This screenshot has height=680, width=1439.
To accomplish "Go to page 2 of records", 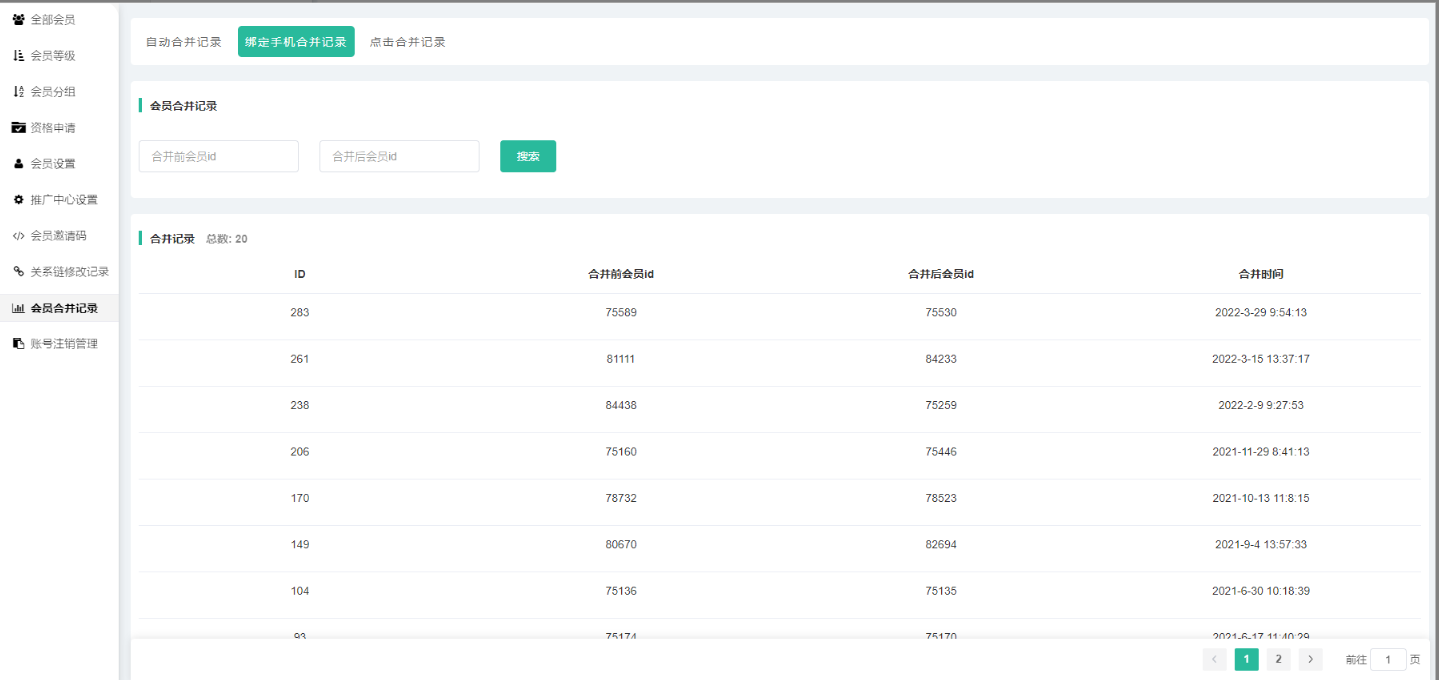I will pyautogui.click(x=1278, y=659).
